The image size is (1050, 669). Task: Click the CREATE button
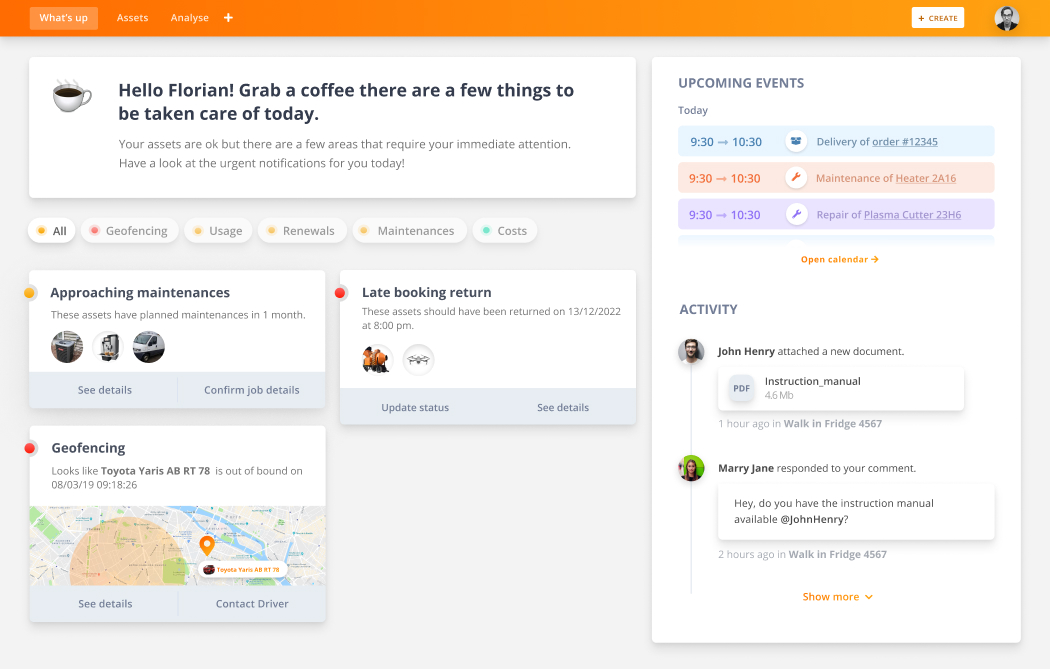coord(937,17)
